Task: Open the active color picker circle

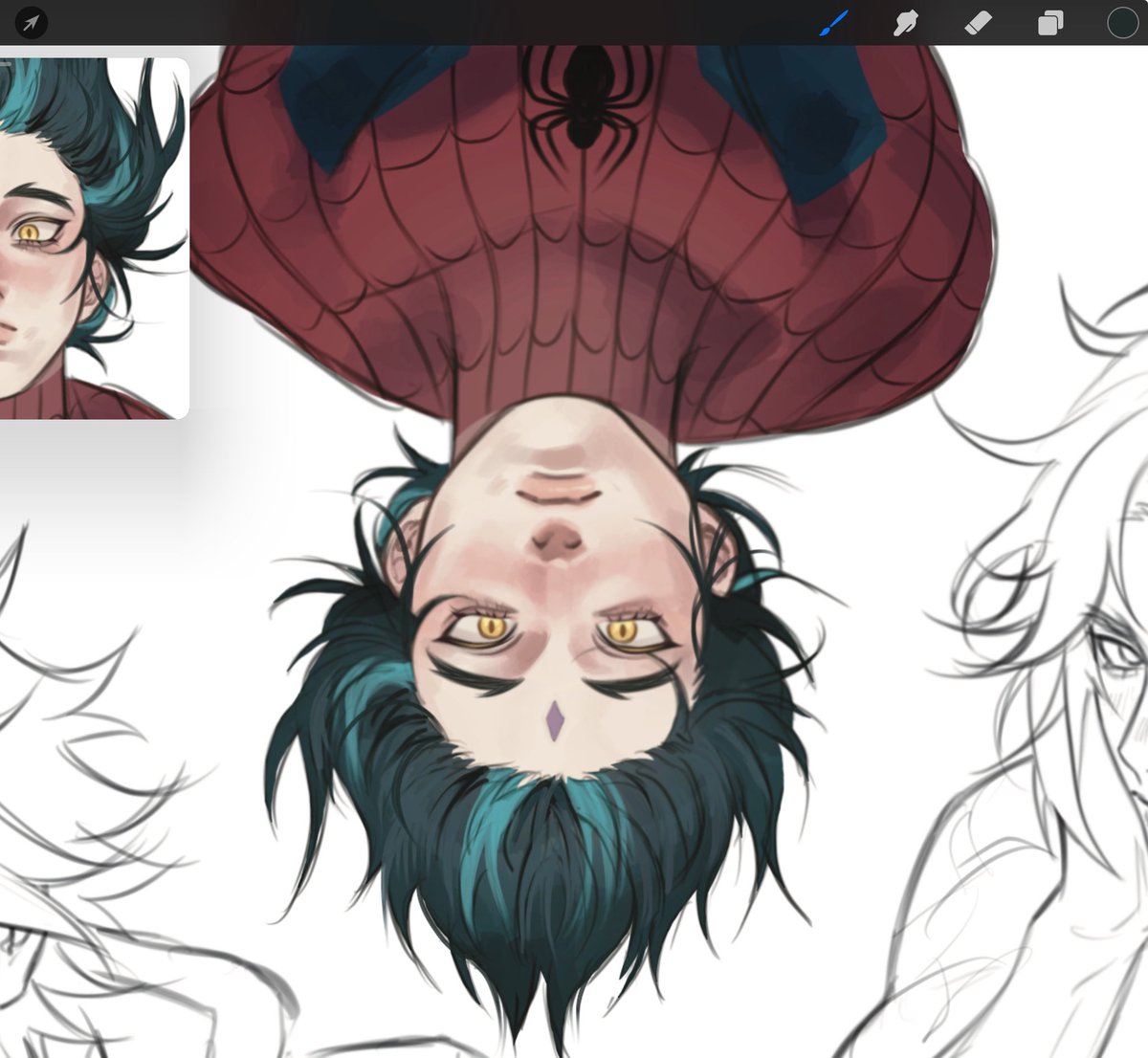Action: pyautogui.click(x=1122, y=23)
